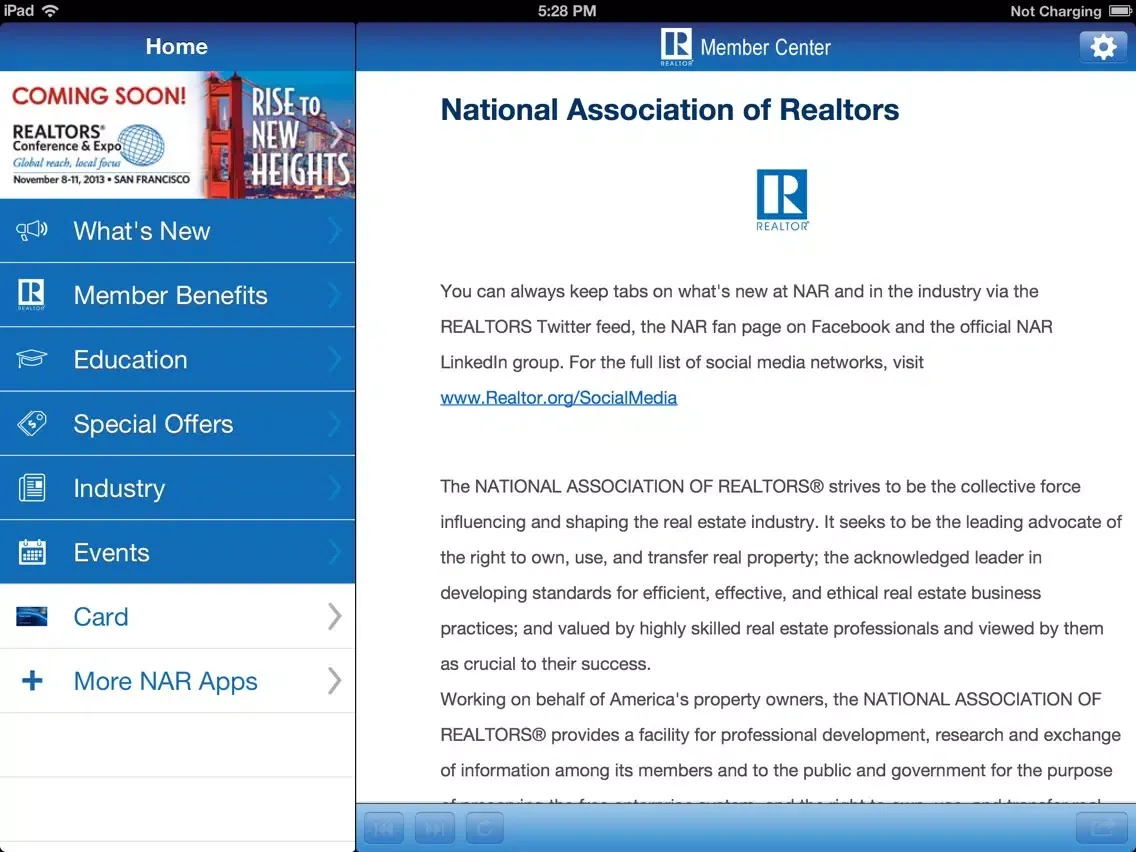This screenshot has width=1136, height=852.
Task: Open the Card menu item
Action: click(x=178, y=617)
